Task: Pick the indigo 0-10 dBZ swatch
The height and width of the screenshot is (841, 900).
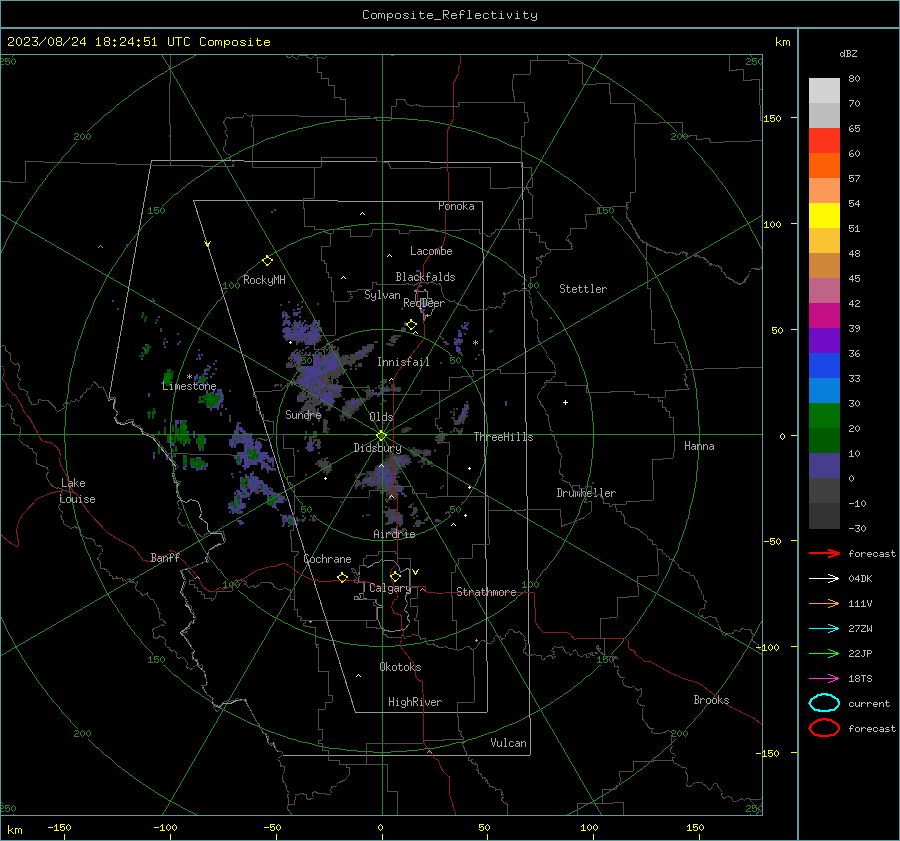Action: tap(824, 466)
